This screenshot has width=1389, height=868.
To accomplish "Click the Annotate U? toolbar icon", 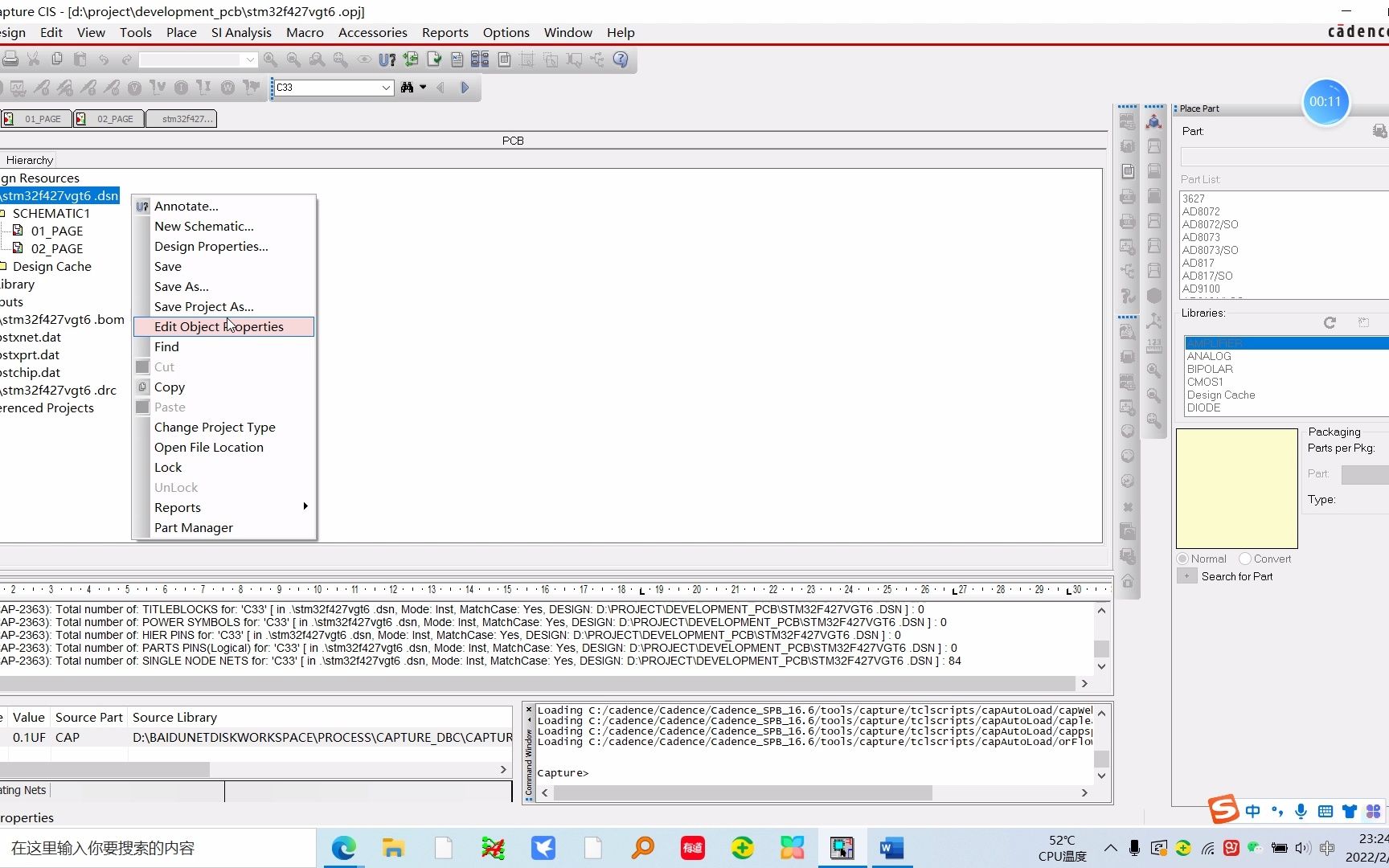I will (x=387, y=59).
